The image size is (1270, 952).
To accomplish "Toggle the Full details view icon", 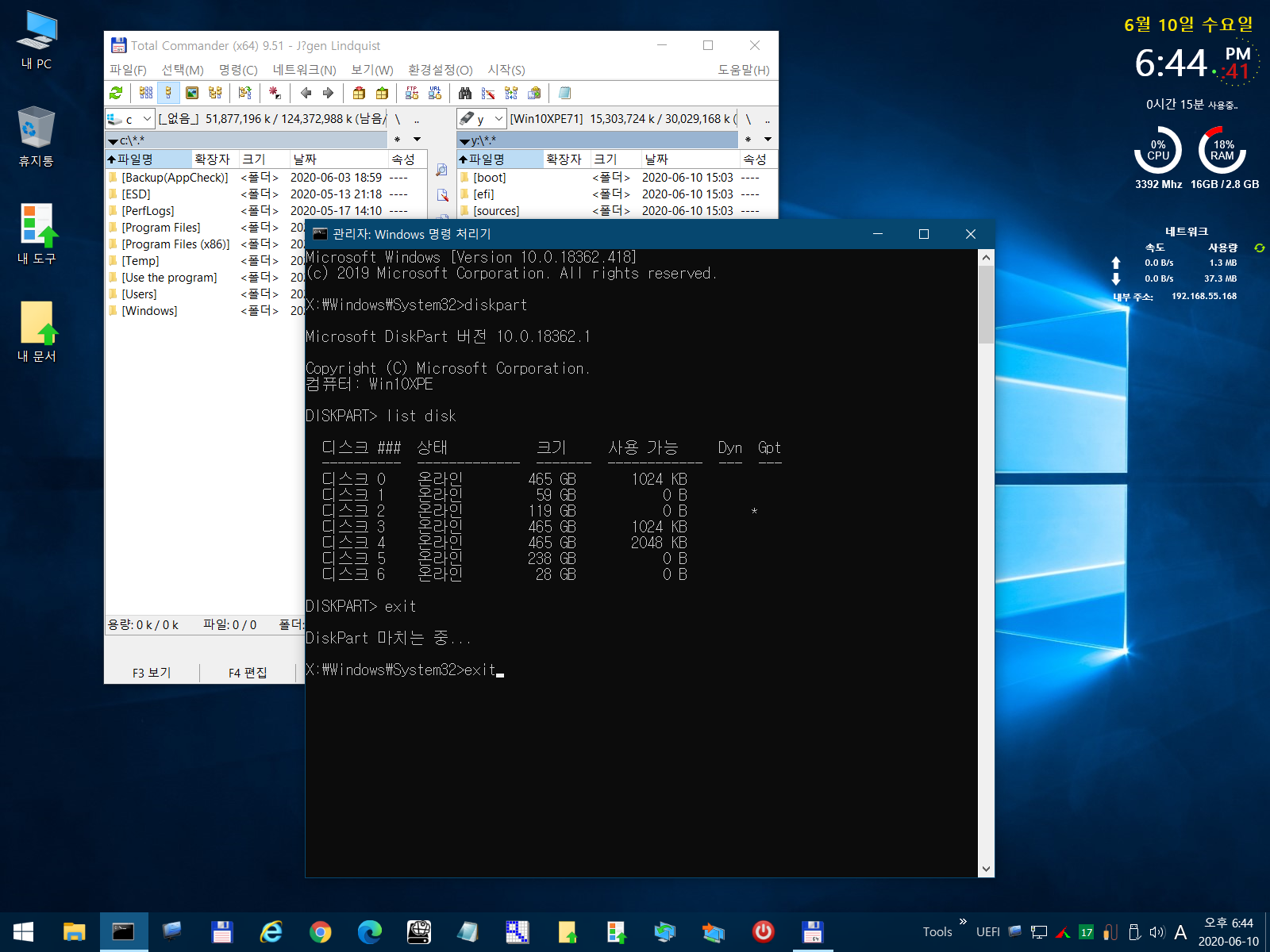I will point(168,93).
